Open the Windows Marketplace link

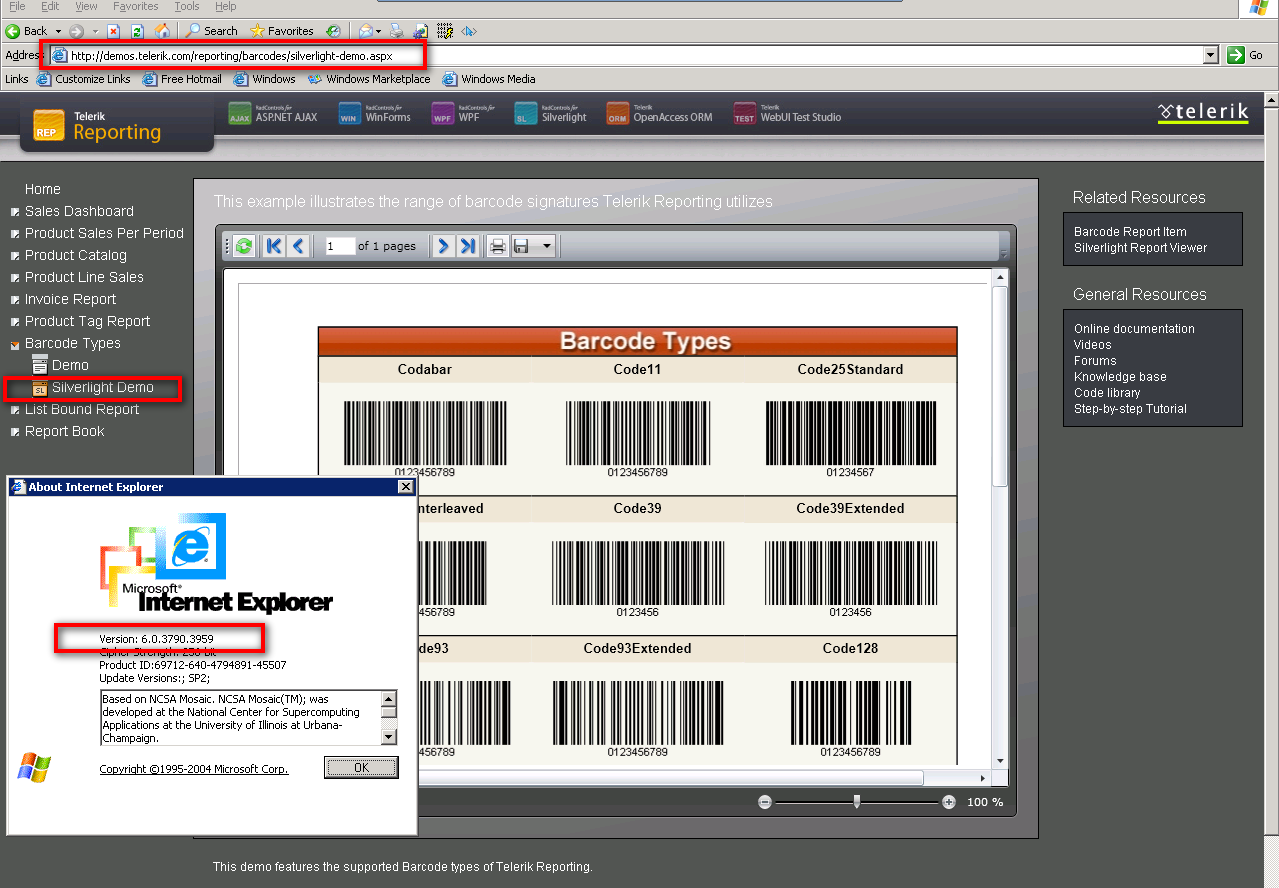coord(369,79)
